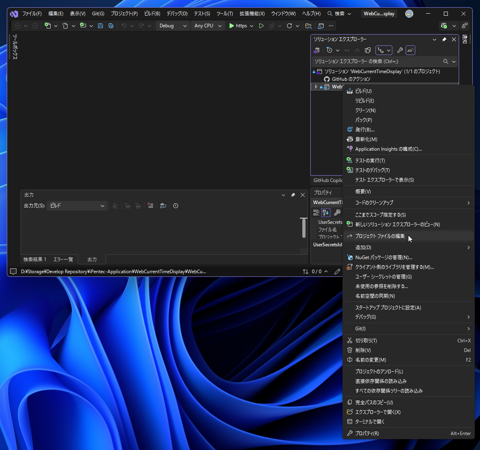Open the プロジェクト(P) menu
The width and height of the screenshot is (480, 450).
click(x=124, y=14)
